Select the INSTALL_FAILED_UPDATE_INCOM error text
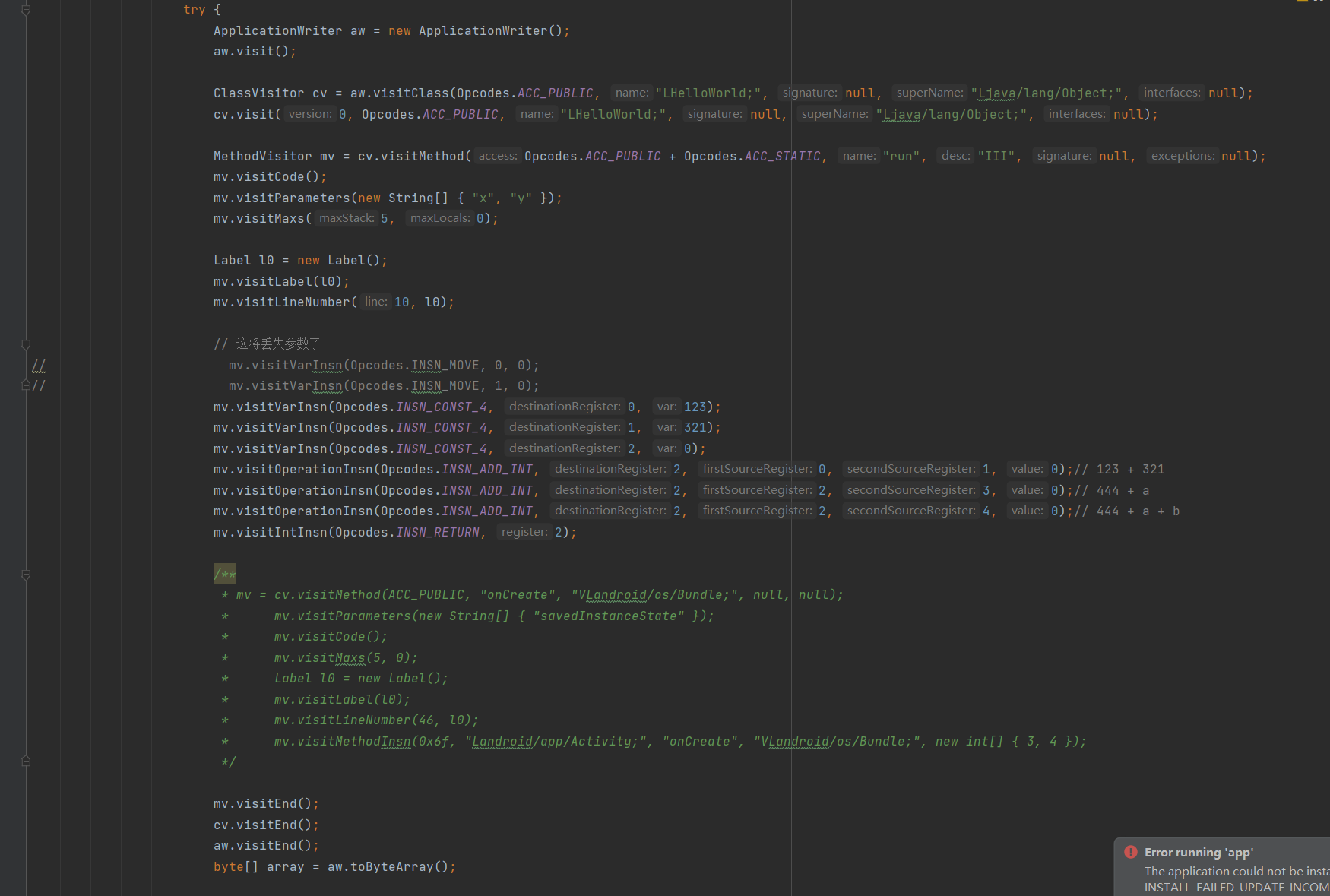1330x896 pixels. 1237,887
